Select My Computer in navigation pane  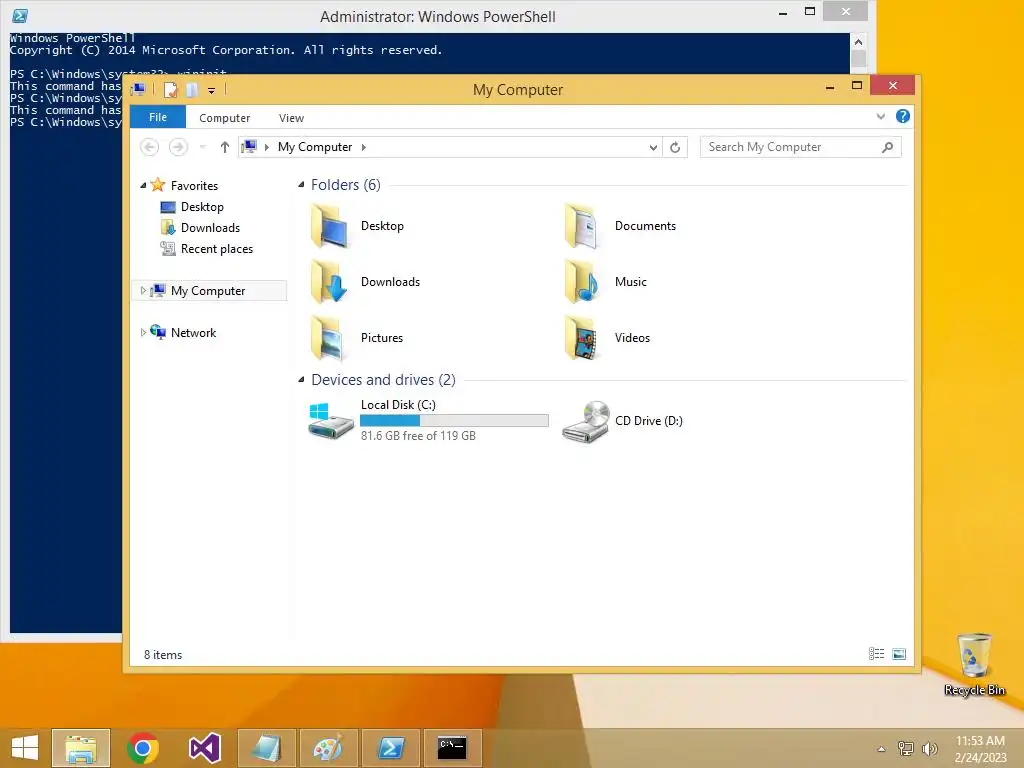point(209,291)
